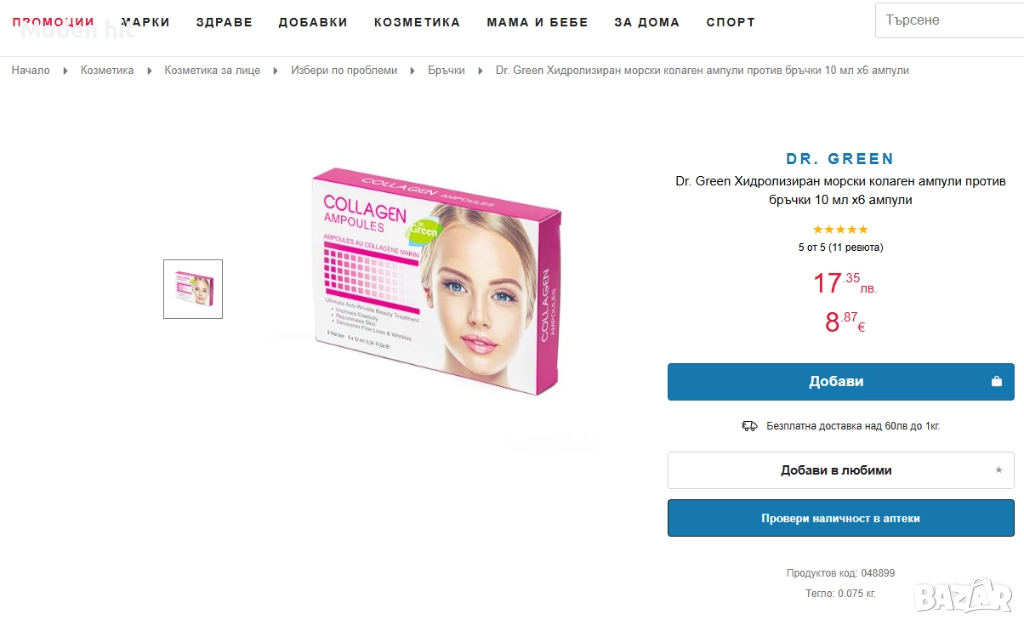
Task: Go to Избери по проблеми breadcrumb
Action: pyautogui.click(x=344, y=71)
